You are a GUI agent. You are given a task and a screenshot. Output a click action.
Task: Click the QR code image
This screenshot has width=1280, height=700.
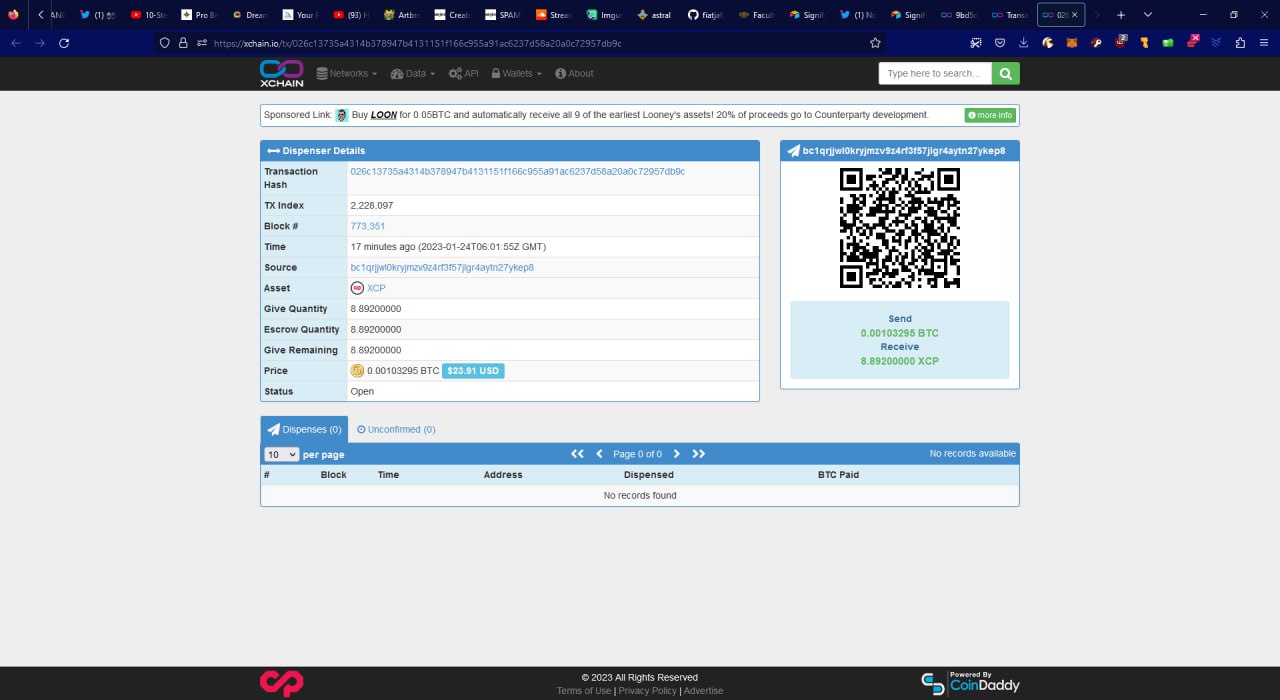point(900,228)
